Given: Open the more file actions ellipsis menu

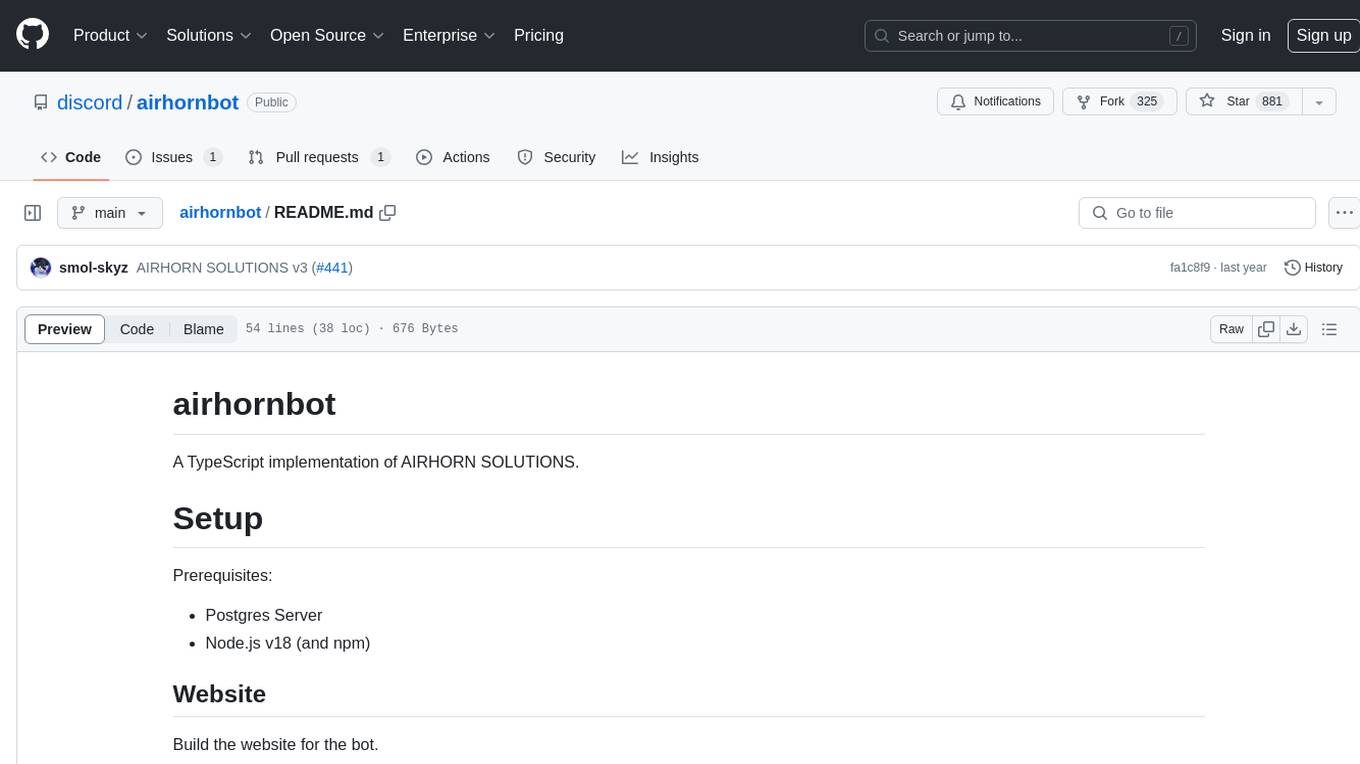Looking at the screenshot, I should pos(1344,213).
